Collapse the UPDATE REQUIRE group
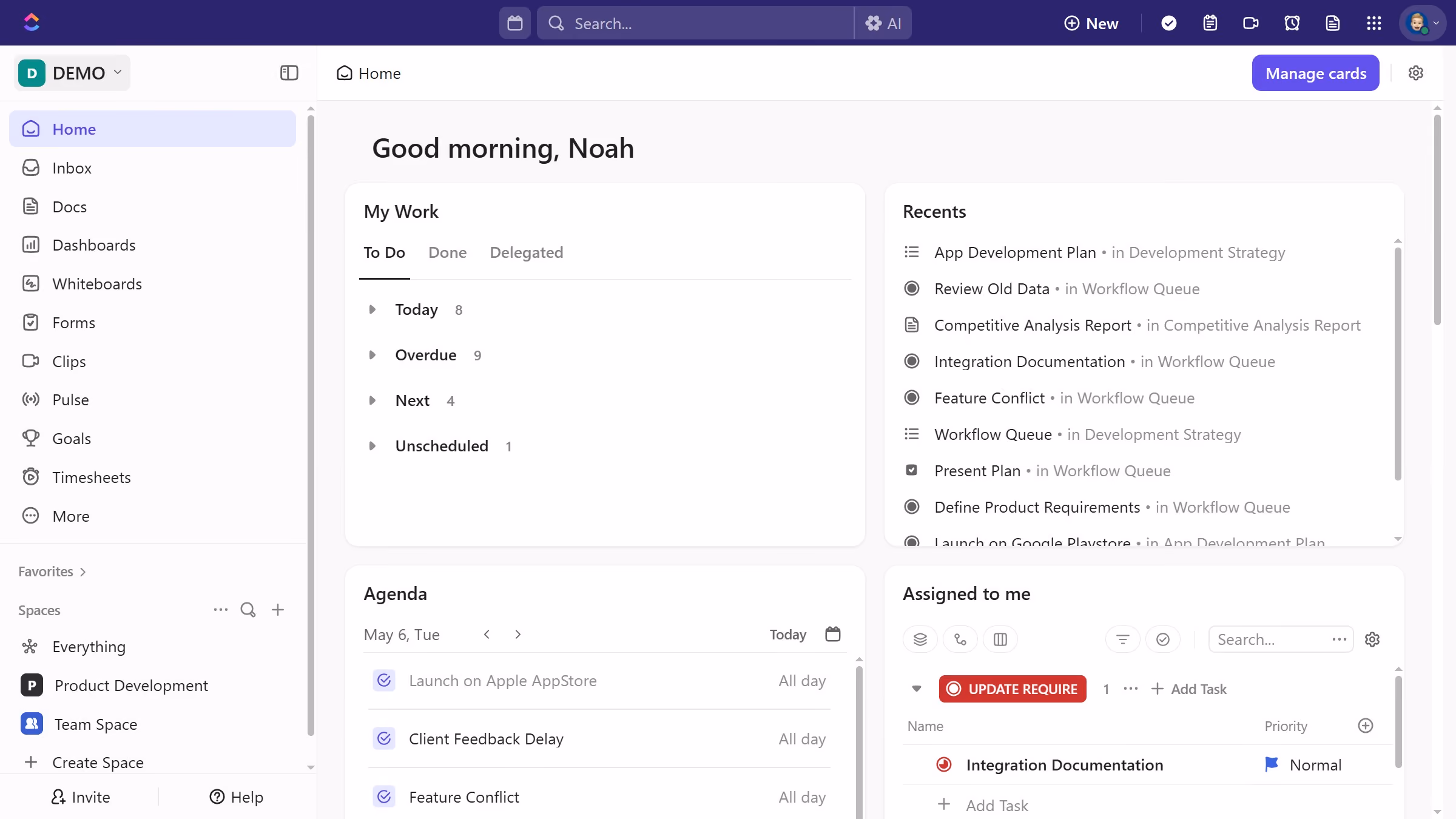The image size is (1456, 819). (x=917, y=689)
